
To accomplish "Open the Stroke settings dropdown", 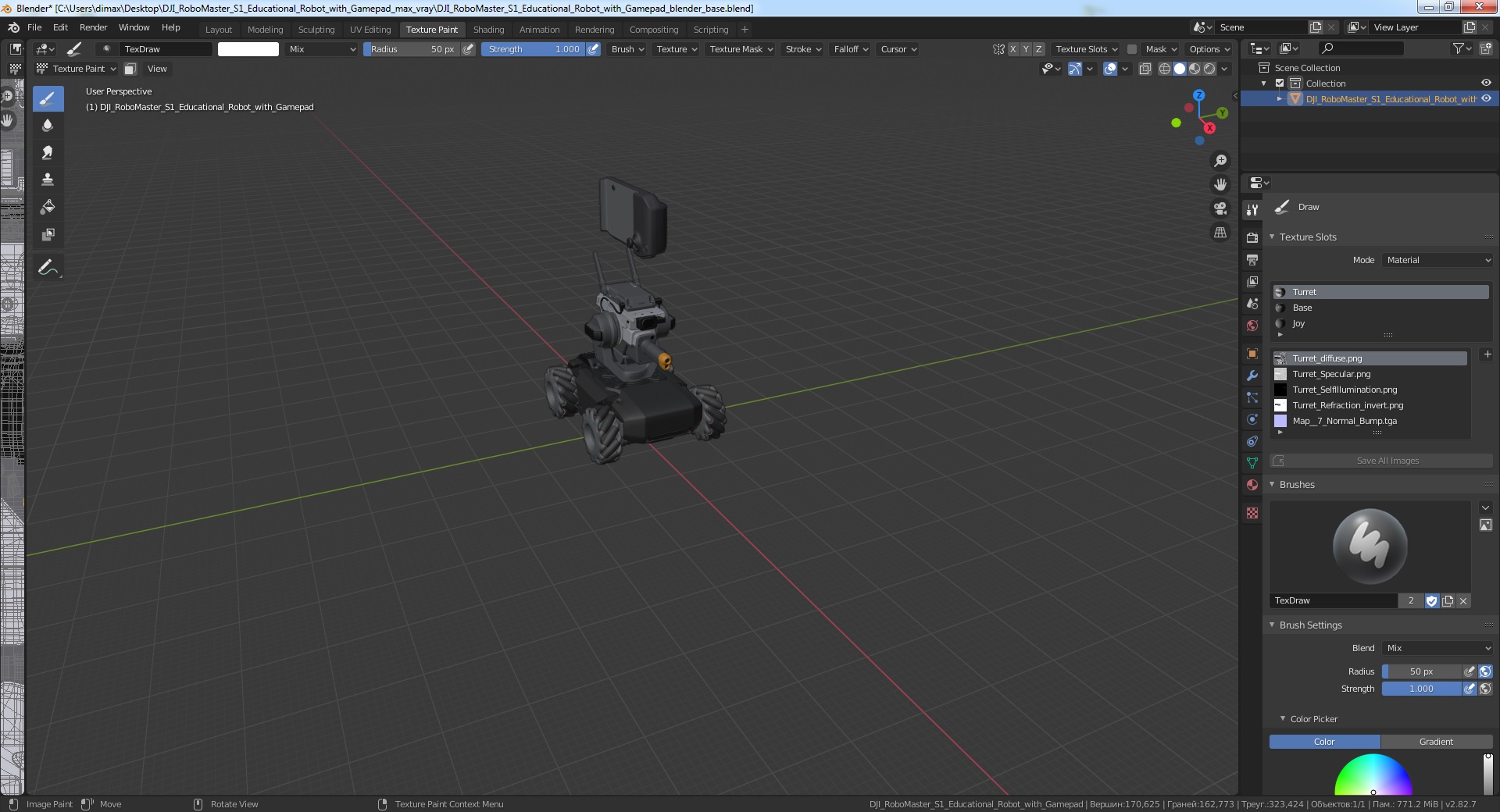I will point(803,49).
